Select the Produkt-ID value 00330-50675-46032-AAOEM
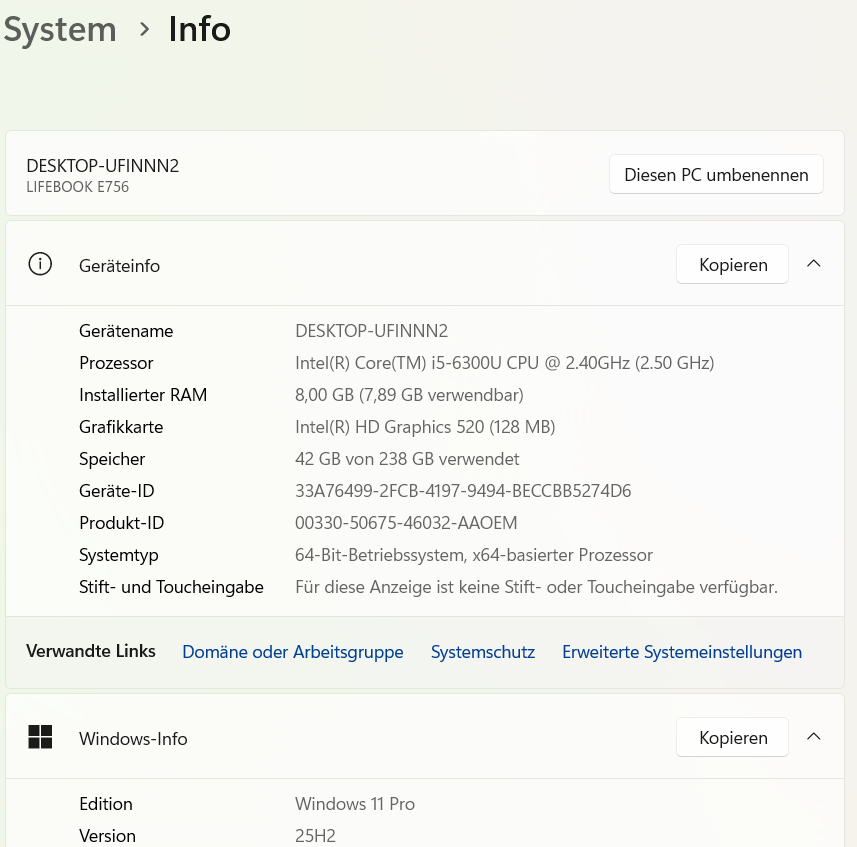Screen dimensions: 857x847 coord(406,523)
